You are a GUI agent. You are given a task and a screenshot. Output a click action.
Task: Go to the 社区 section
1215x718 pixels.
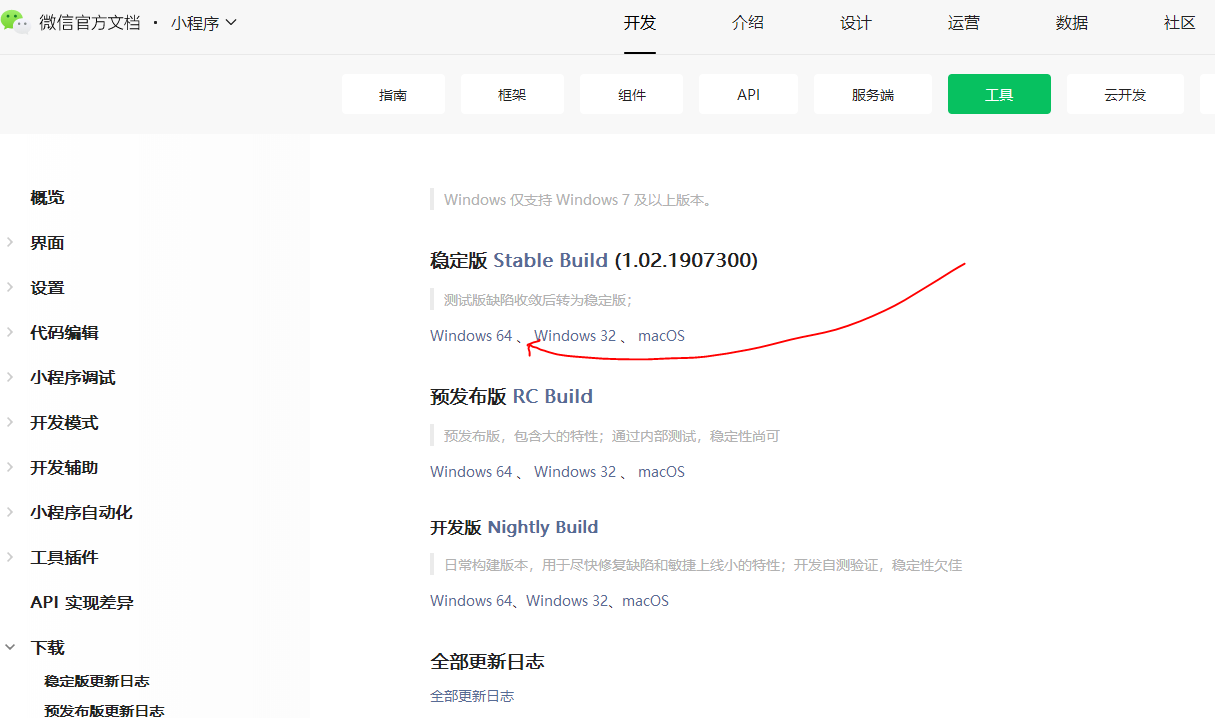pyautogui.click(x=1179, y=23)
